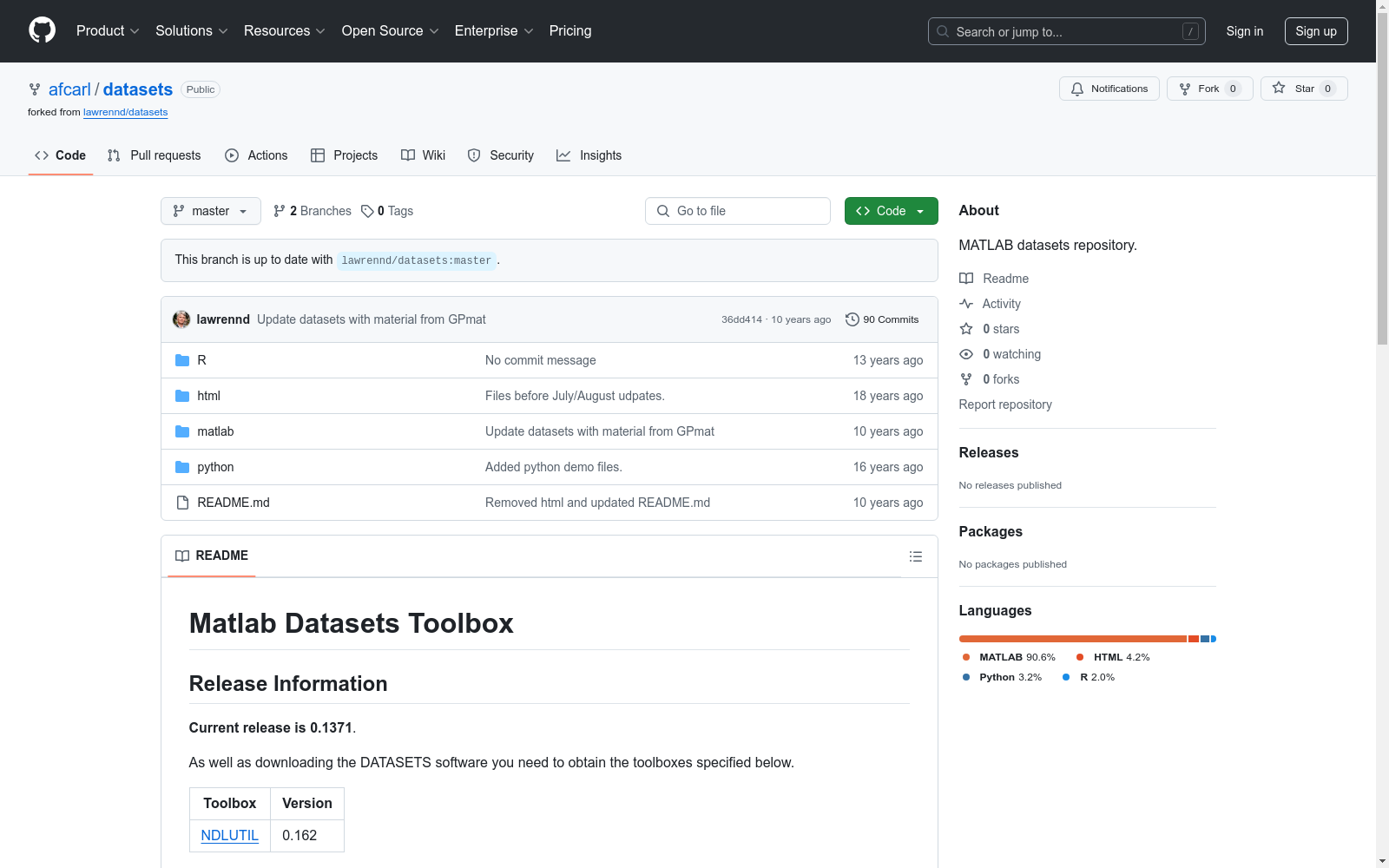This screenshot has width=1389, height=868.
Task: Star this repository
Action: coord(1303,89)
